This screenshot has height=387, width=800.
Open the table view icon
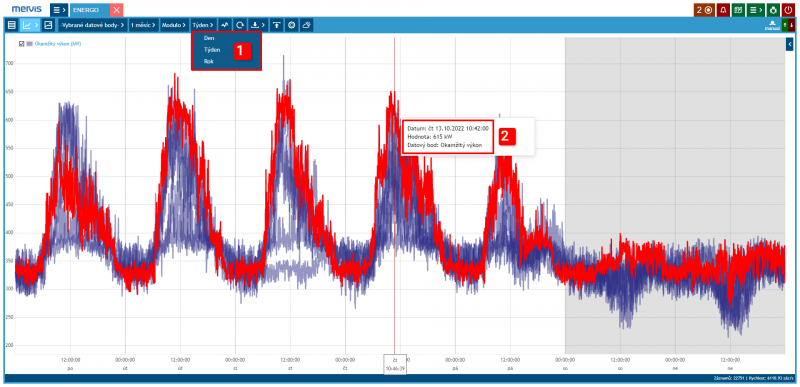12,24
